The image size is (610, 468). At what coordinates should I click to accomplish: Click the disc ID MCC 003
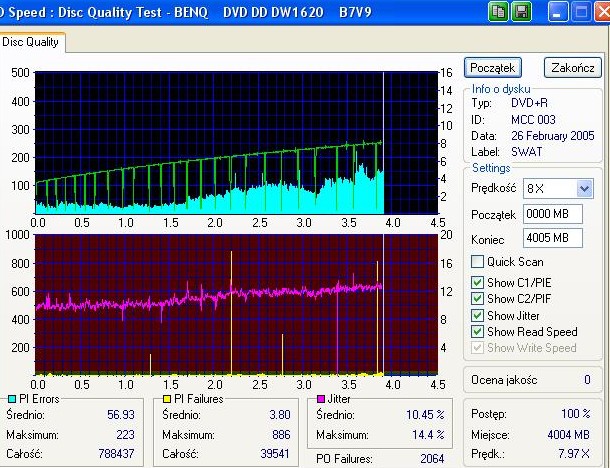[533, 119]
